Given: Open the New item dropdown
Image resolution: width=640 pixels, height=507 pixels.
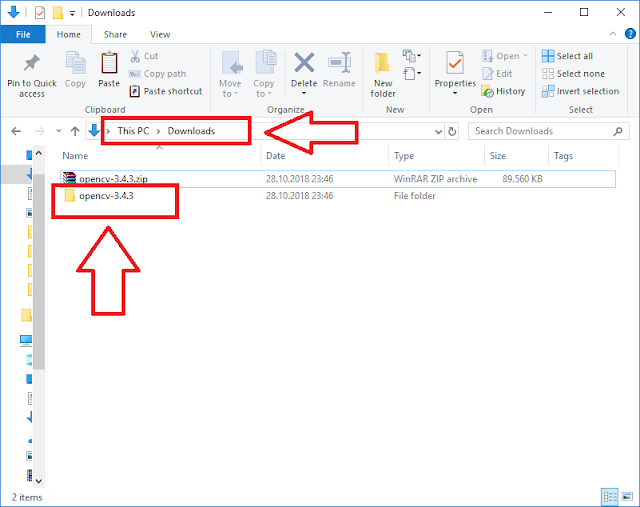Looking at the screenshot, I should (x=412, y=56).
